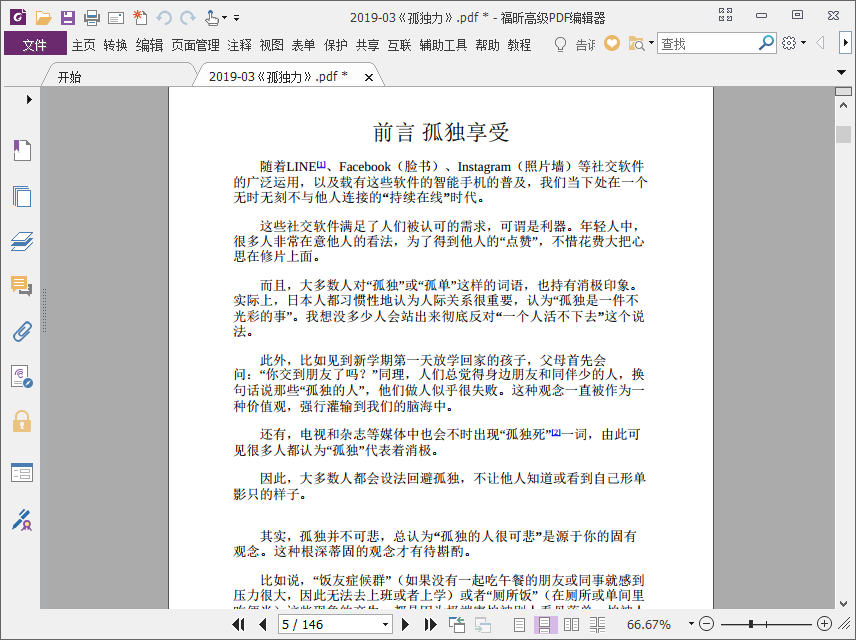Click the ribbon scroll right arrow
Screen dimensions: 856x640
[x=845, y=43]
